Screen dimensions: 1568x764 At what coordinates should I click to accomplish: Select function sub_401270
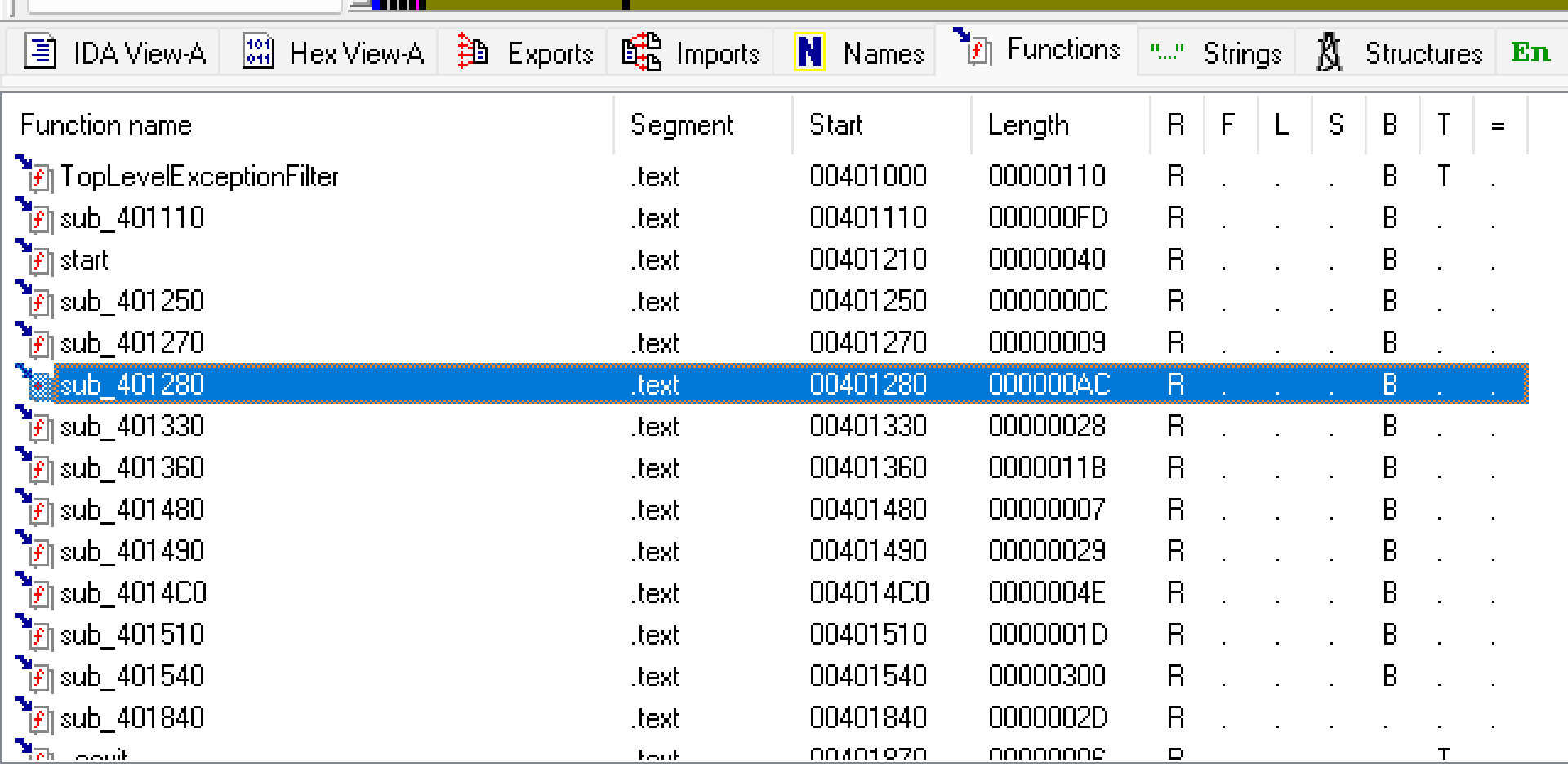(x=132, y=343)
